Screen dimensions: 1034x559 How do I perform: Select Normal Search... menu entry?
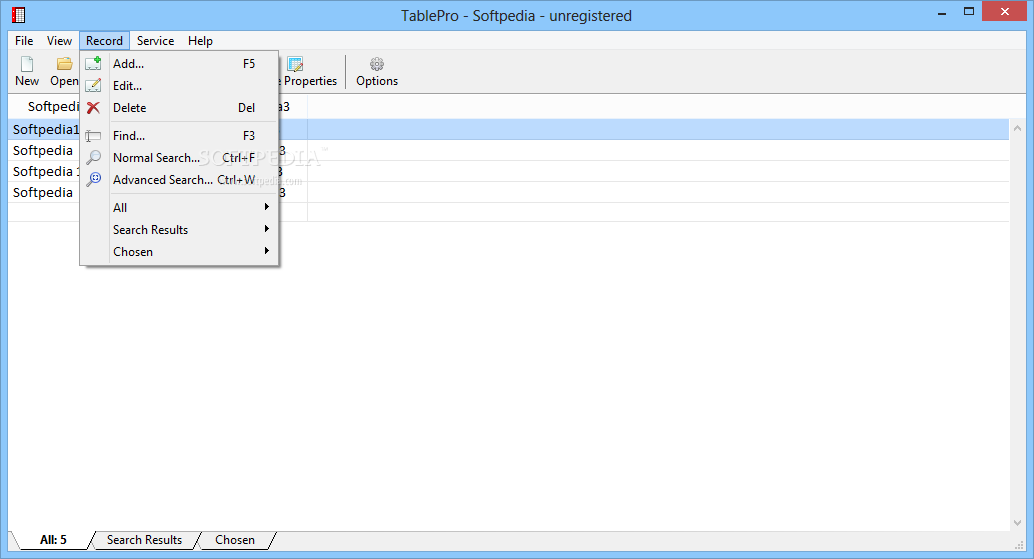pyautogui.click(x=179, y=158)
